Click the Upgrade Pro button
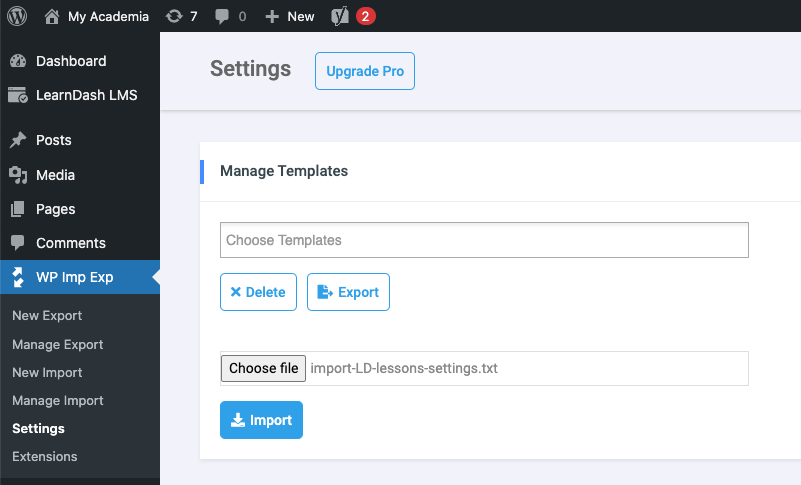801x485 pixels. tap(365, 71)
